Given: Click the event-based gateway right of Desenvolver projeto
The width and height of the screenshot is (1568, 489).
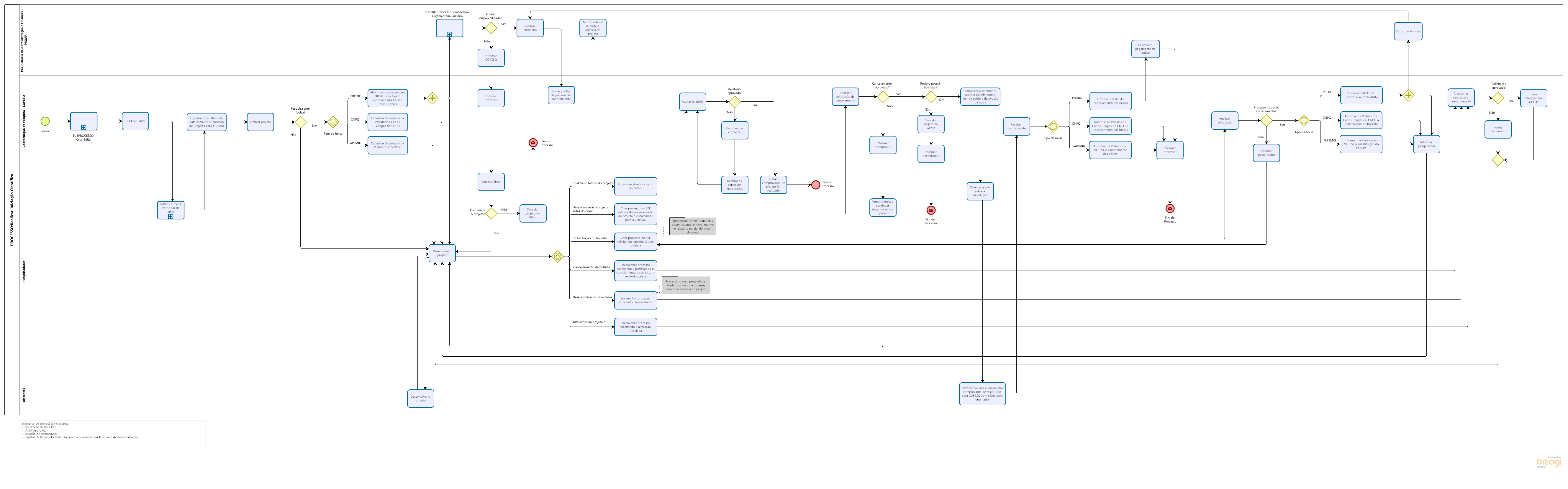Looking at the screenshot, I should click(x=557, y=257).
